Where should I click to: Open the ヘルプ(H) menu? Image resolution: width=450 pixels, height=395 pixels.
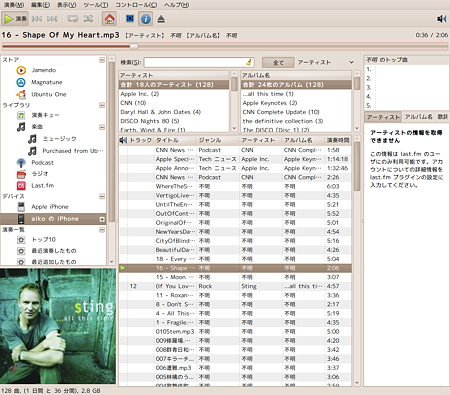(x=176, y=5)
